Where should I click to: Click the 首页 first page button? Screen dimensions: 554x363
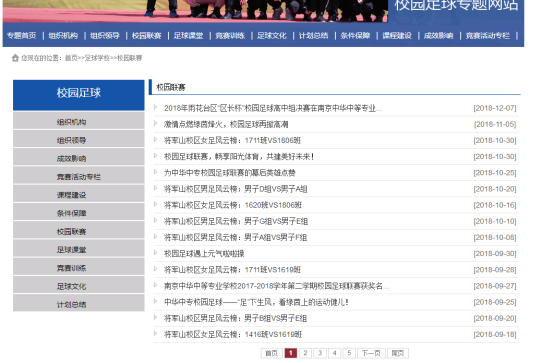click(x=271, y=353)
